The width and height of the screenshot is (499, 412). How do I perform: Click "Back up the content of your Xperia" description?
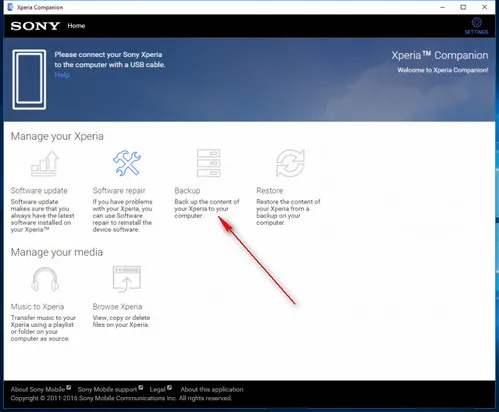[207, 209]
